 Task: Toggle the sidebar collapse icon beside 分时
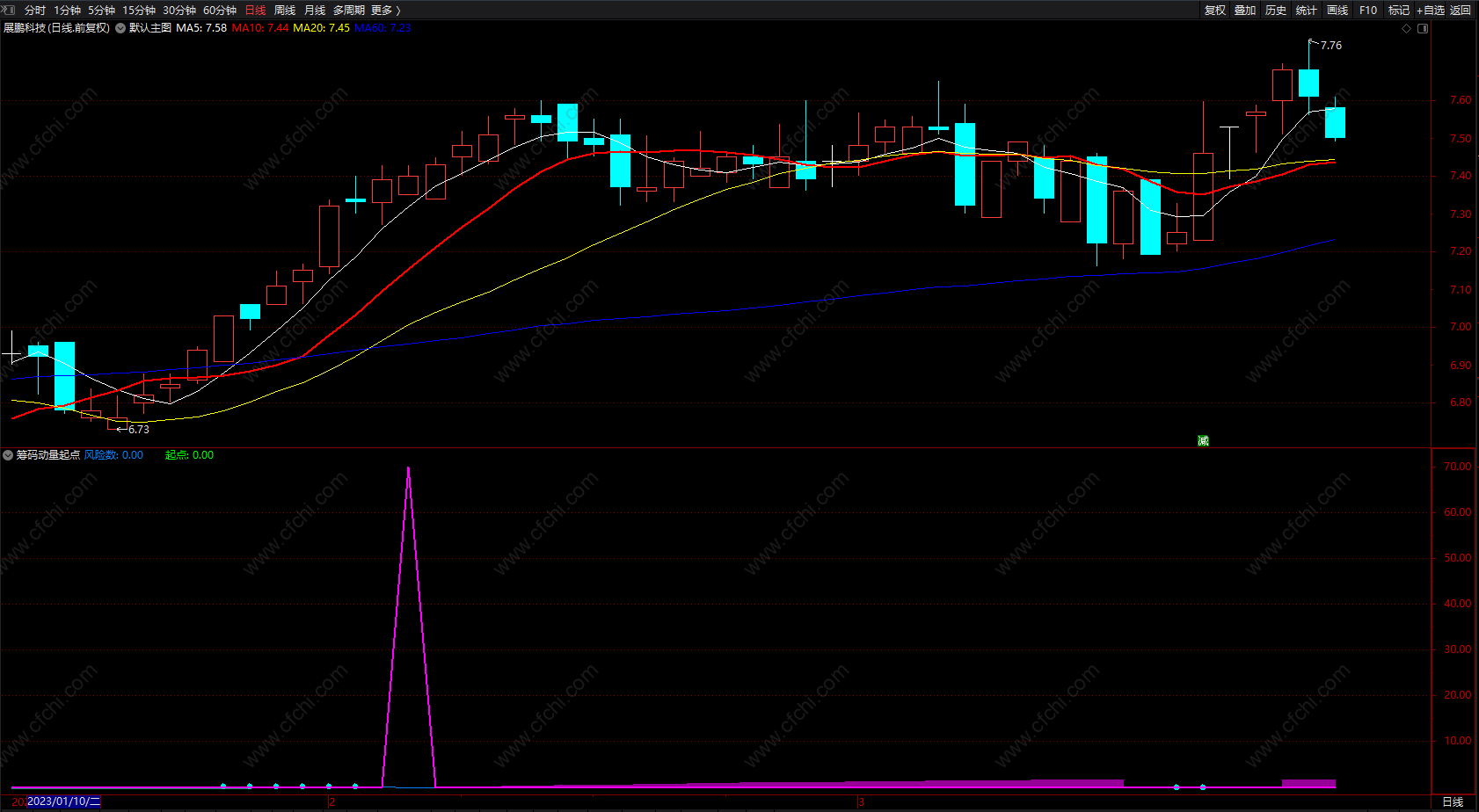point(9,10)
